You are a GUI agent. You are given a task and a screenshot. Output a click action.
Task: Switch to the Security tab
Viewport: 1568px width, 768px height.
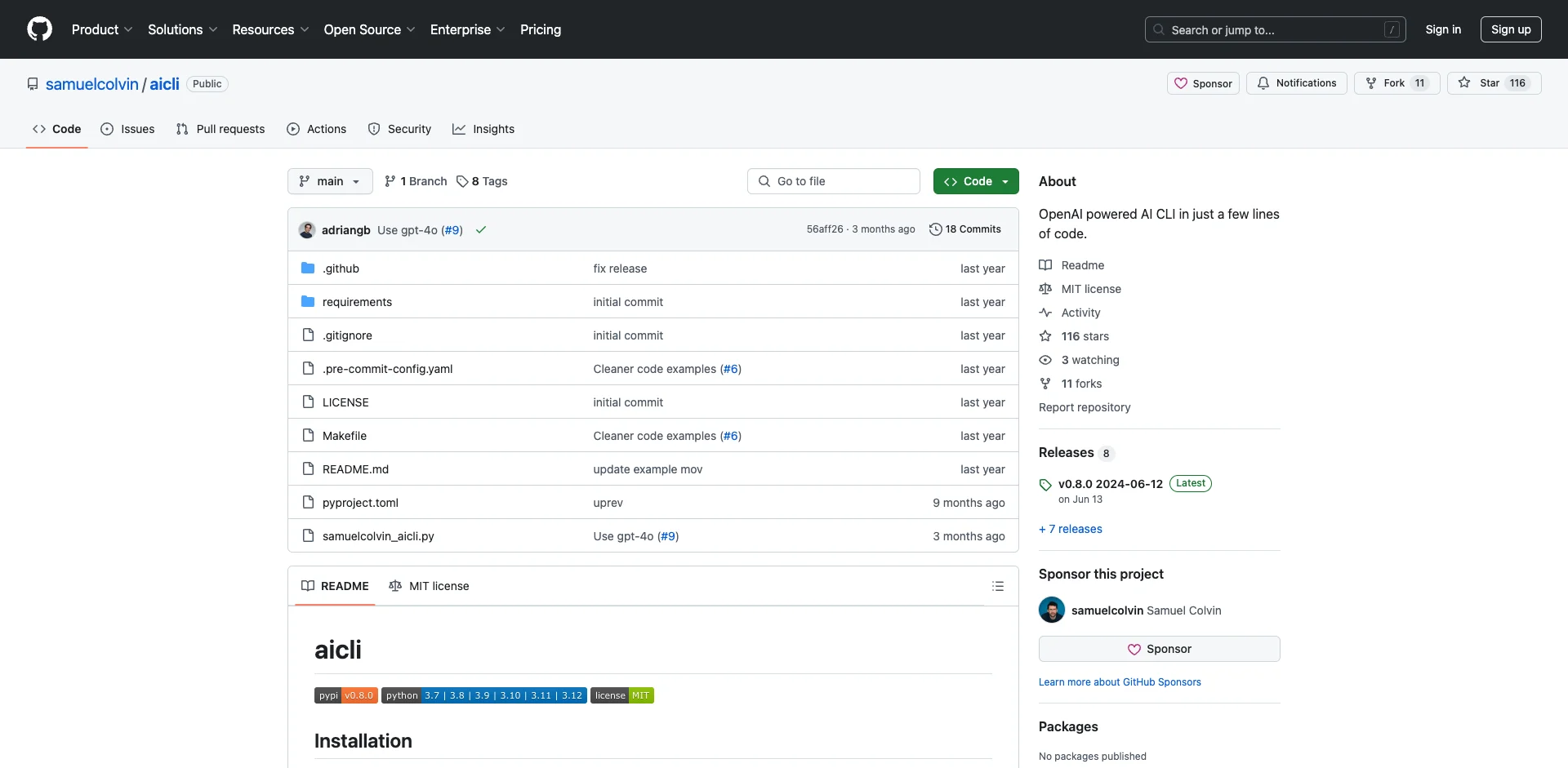click(399, 129)
